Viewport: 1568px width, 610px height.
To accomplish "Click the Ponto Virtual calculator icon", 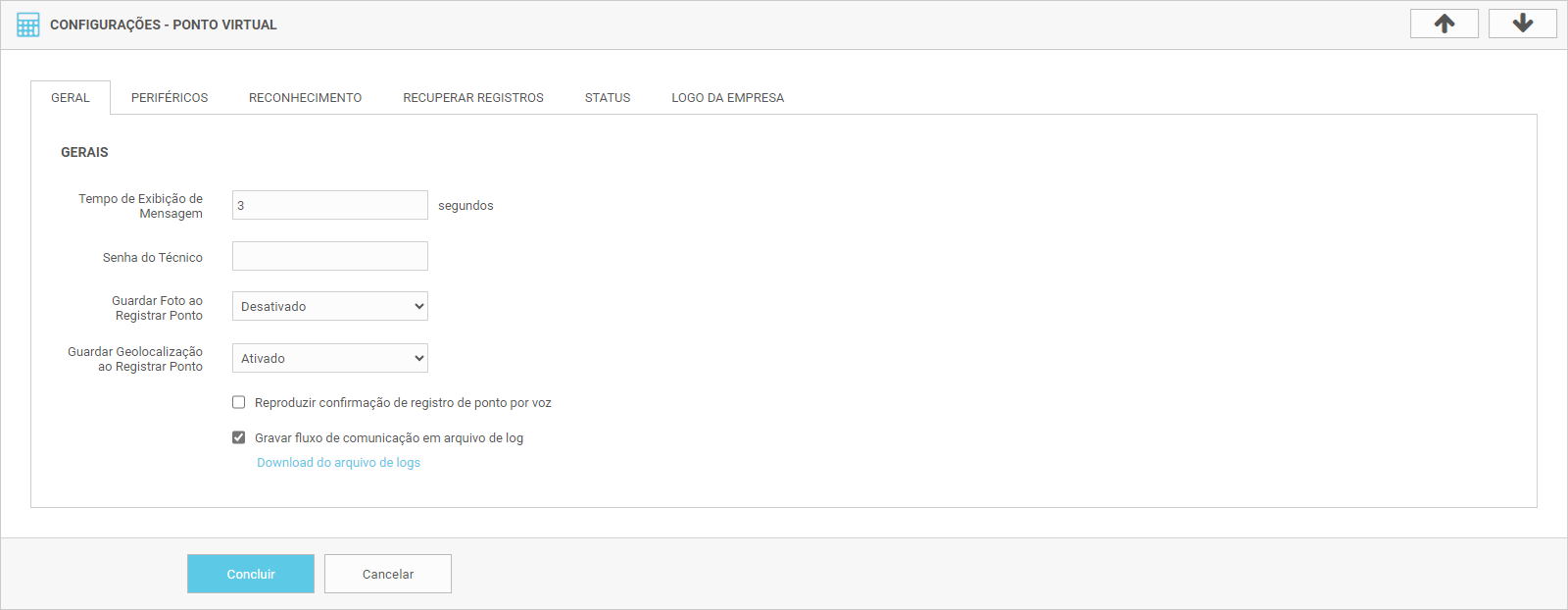I will click(28, 25).
